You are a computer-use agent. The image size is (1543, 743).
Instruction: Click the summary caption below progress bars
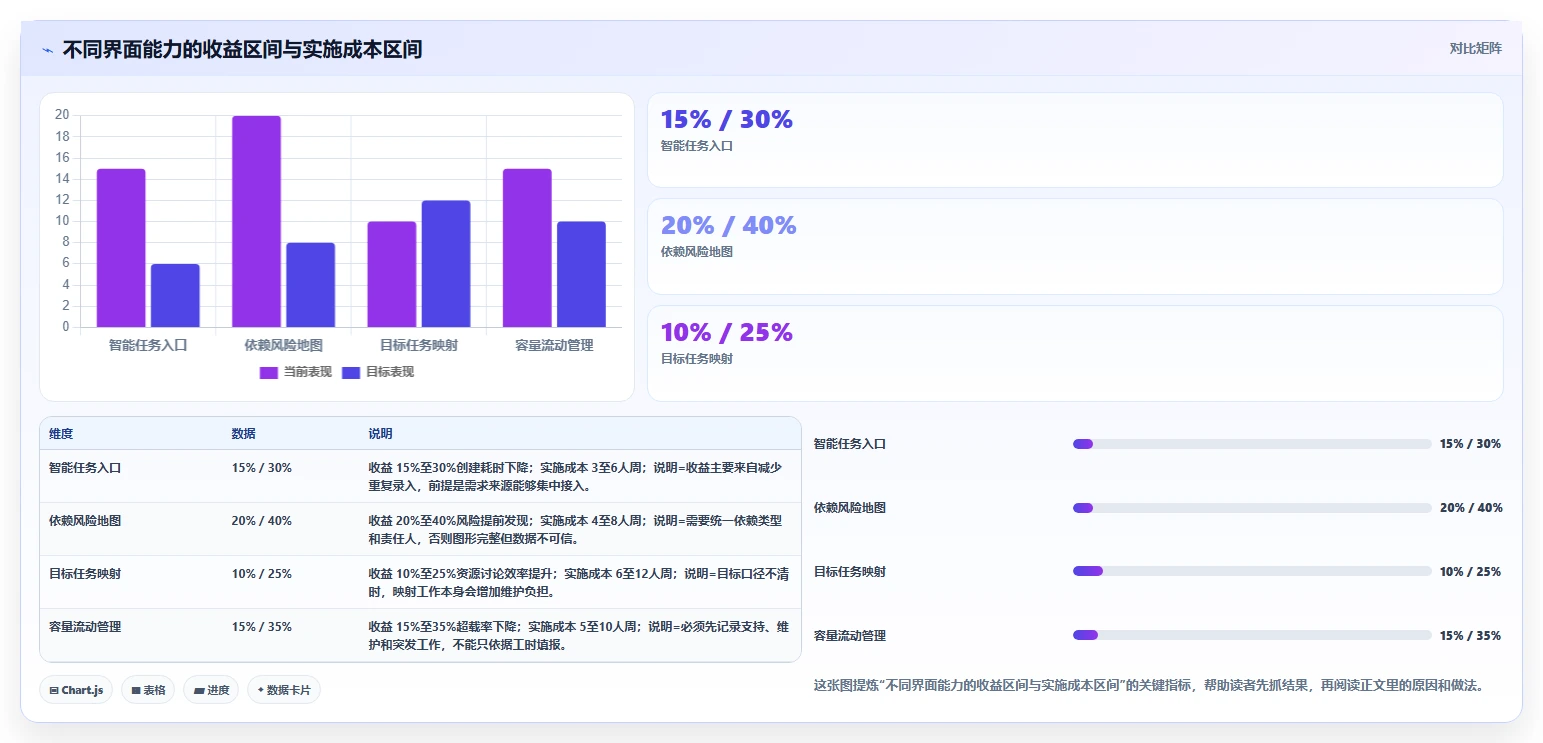click(x=1149, y=686)
